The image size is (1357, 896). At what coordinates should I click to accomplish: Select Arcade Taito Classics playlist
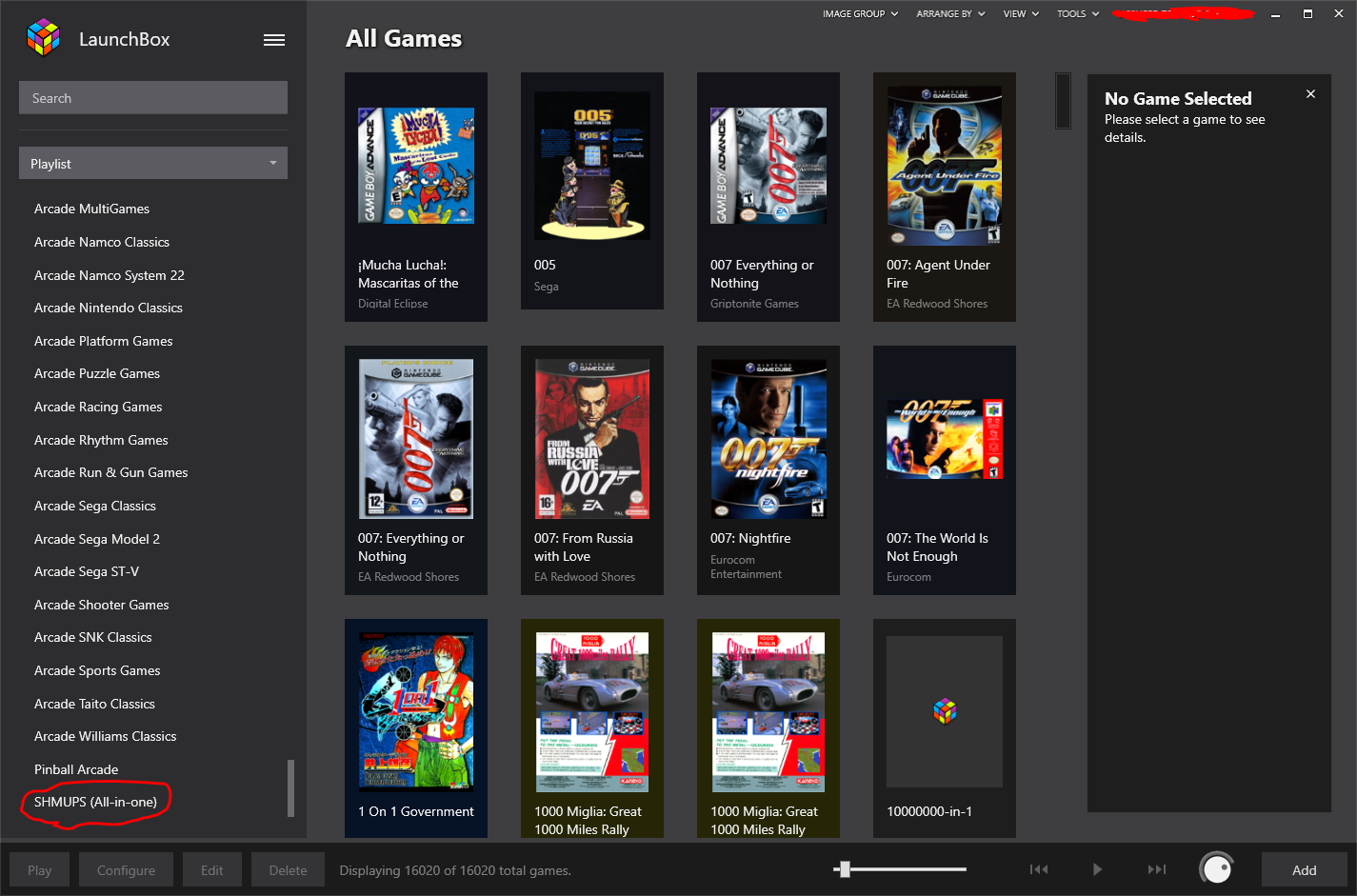[x=94, y=704]
